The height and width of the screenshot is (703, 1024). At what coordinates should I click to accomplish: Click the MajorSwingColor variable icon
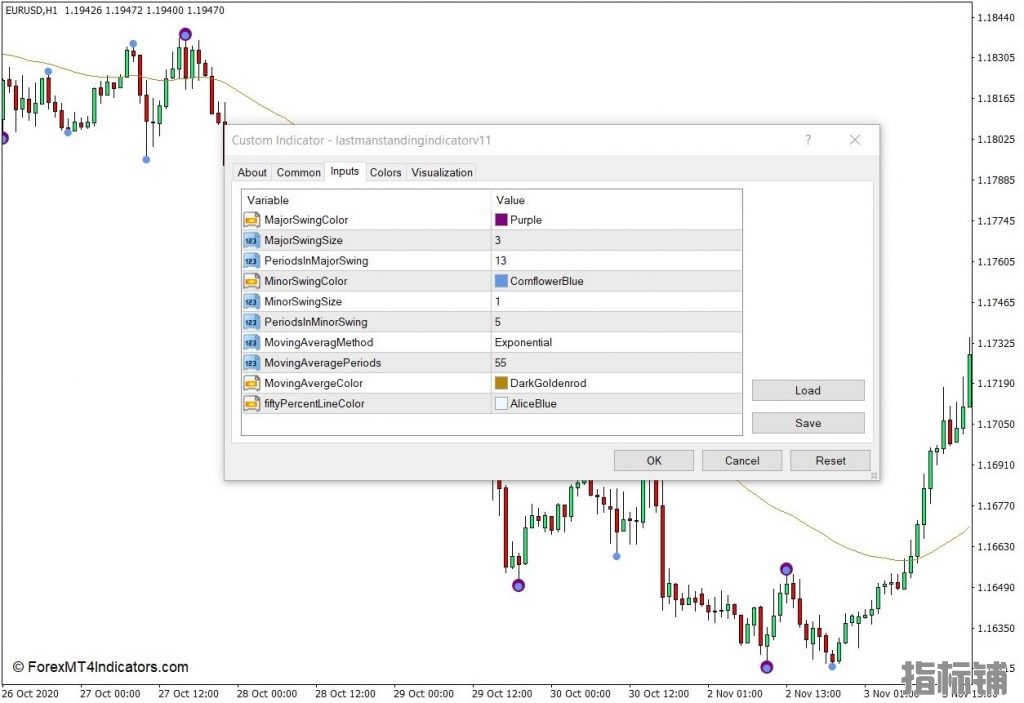(x=251, y=220)
